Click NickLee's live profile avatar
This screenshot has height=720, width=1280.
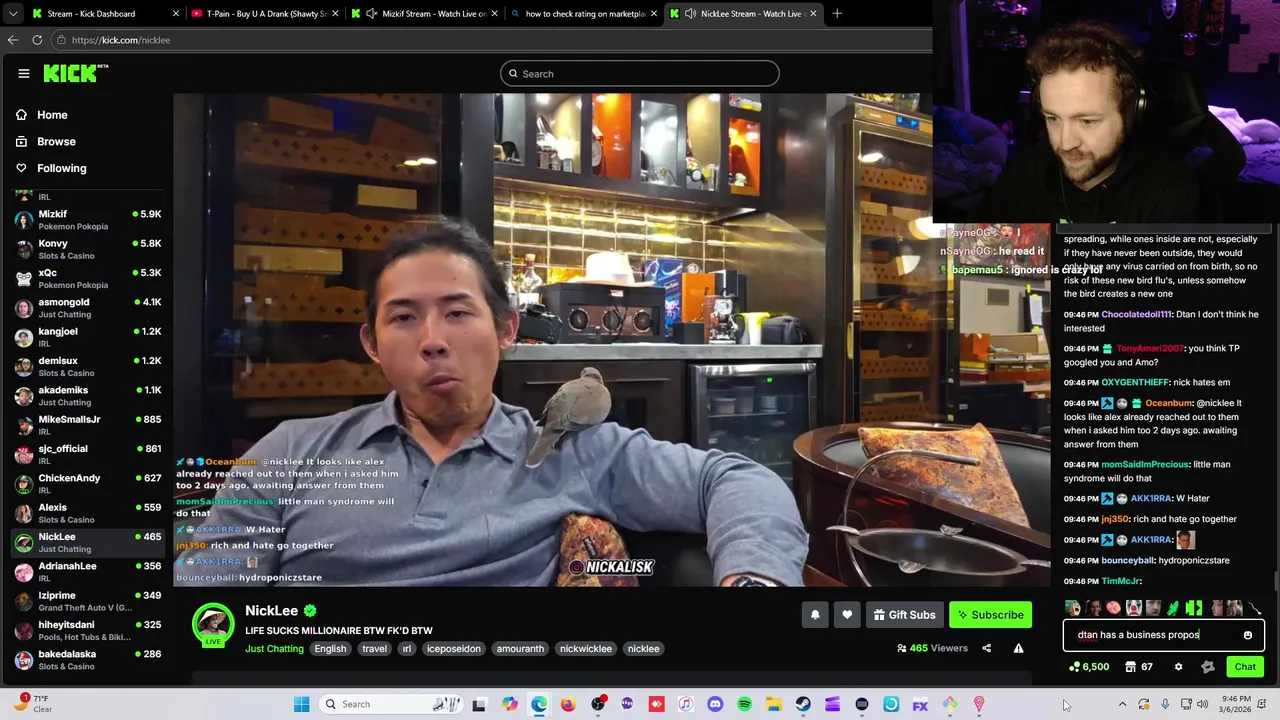coord(213,625)
